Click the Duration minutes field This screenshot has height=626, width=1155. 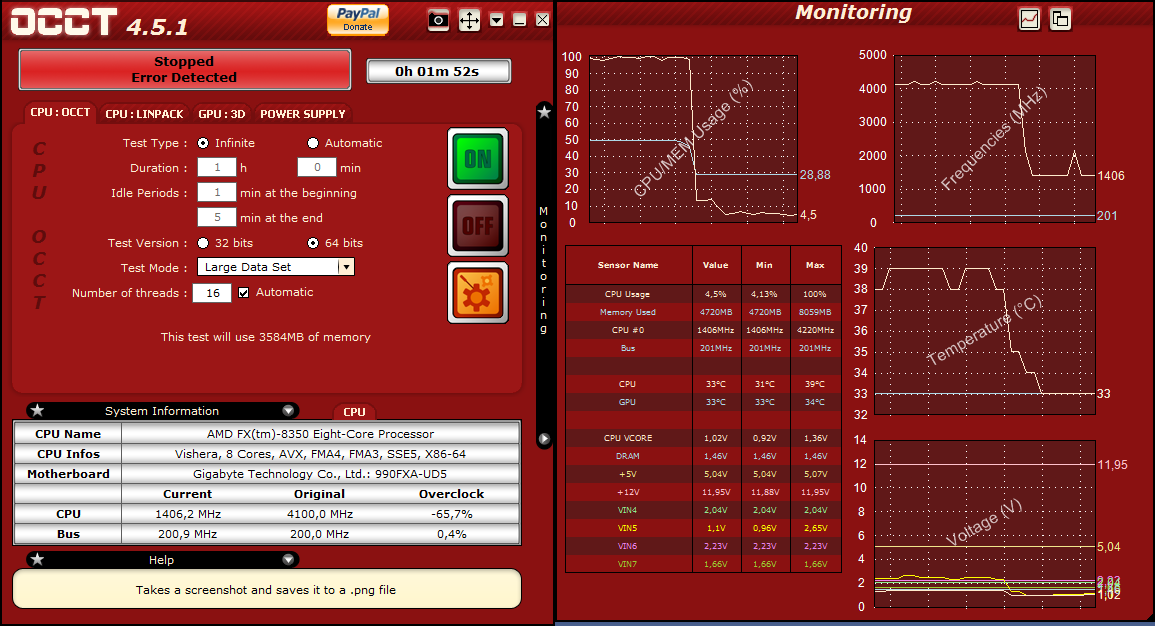[x=317, y=168]
